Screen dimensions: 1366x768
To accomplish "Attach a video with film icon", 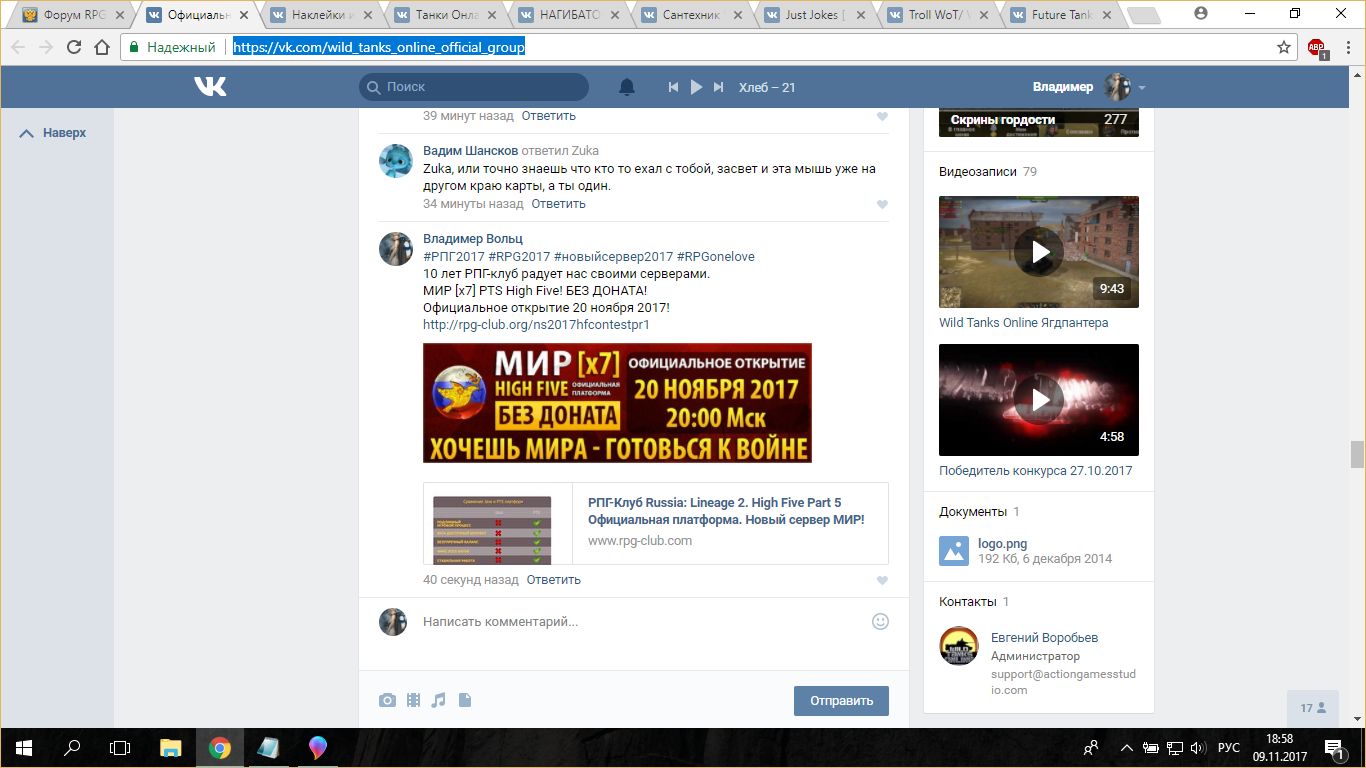I will point(413,701).
